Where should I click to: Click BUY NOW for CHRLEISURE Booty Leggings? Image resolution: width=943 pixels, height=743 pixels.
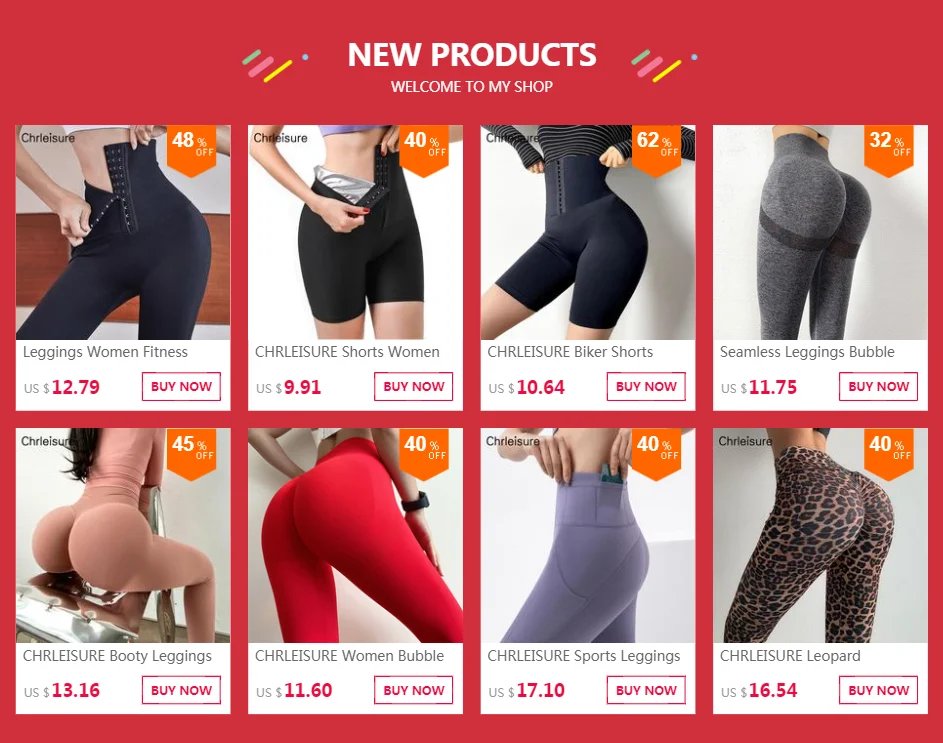point(181,690)
